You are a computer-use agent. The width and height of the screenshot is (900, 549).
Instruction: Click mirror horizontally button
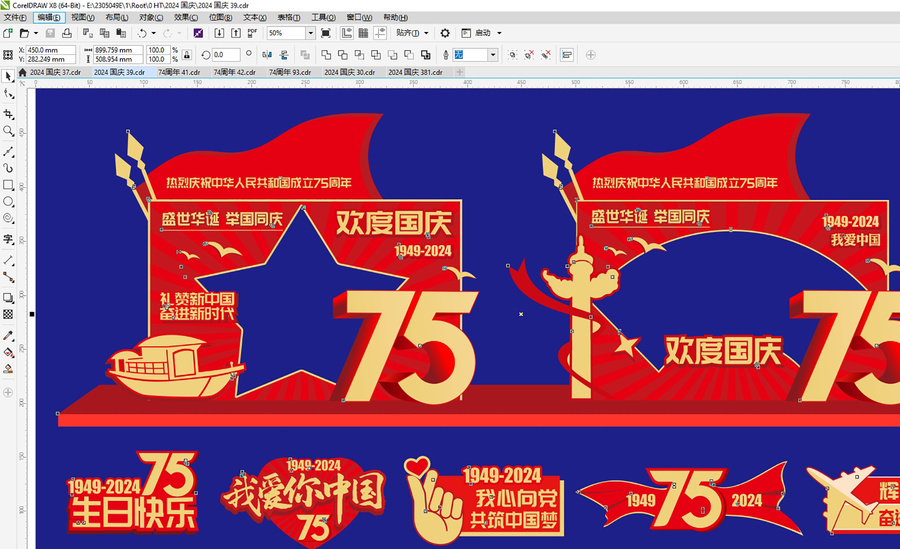[x=267, y=55]
